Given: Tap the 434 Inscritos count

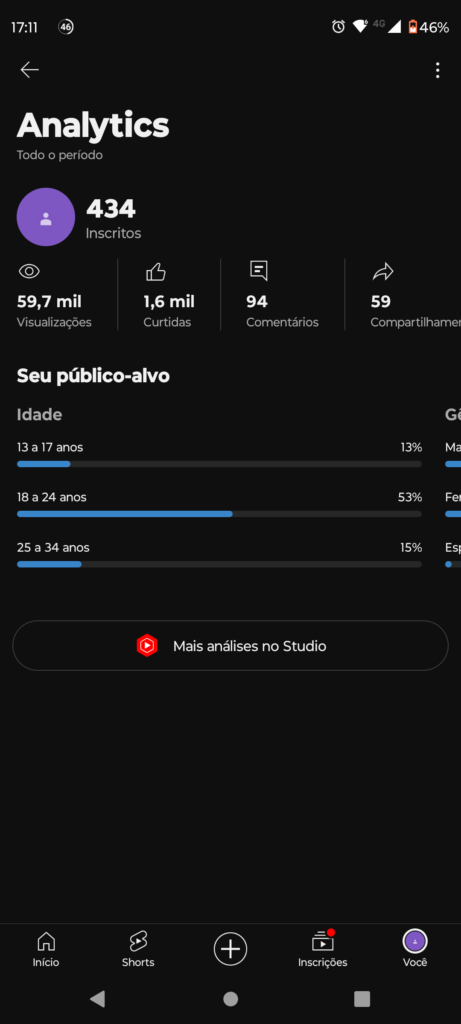Looking at the screenshot, I should click(x=112, y=219).
